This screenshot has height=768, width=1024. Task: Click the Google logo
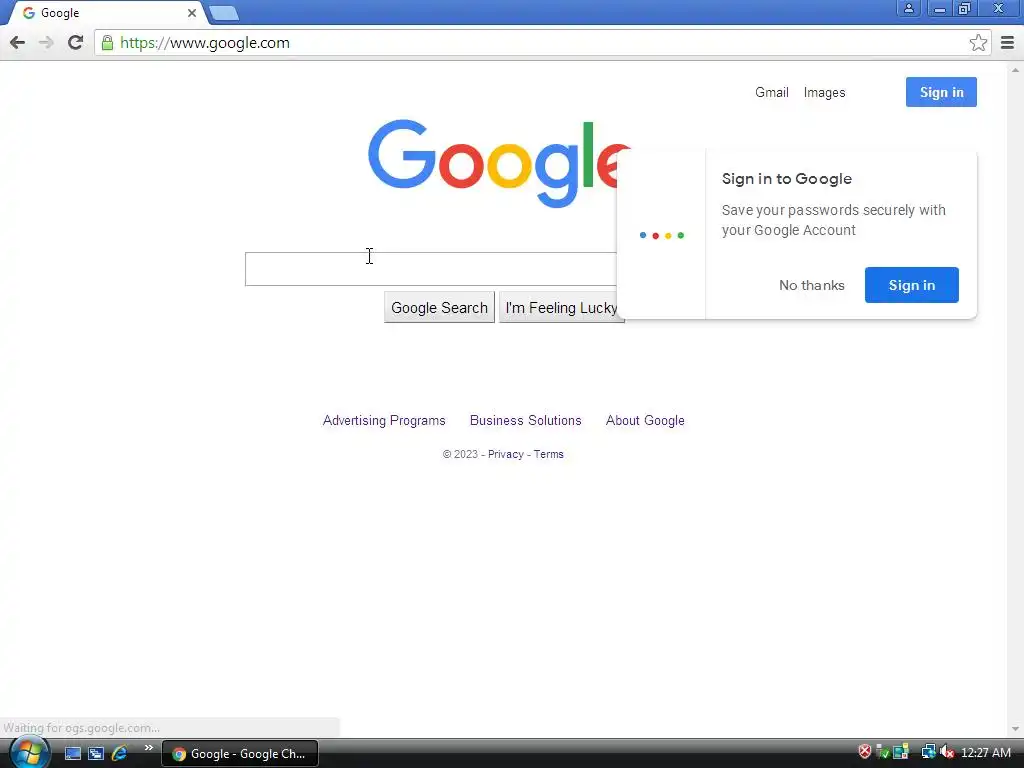click(499, 163)
